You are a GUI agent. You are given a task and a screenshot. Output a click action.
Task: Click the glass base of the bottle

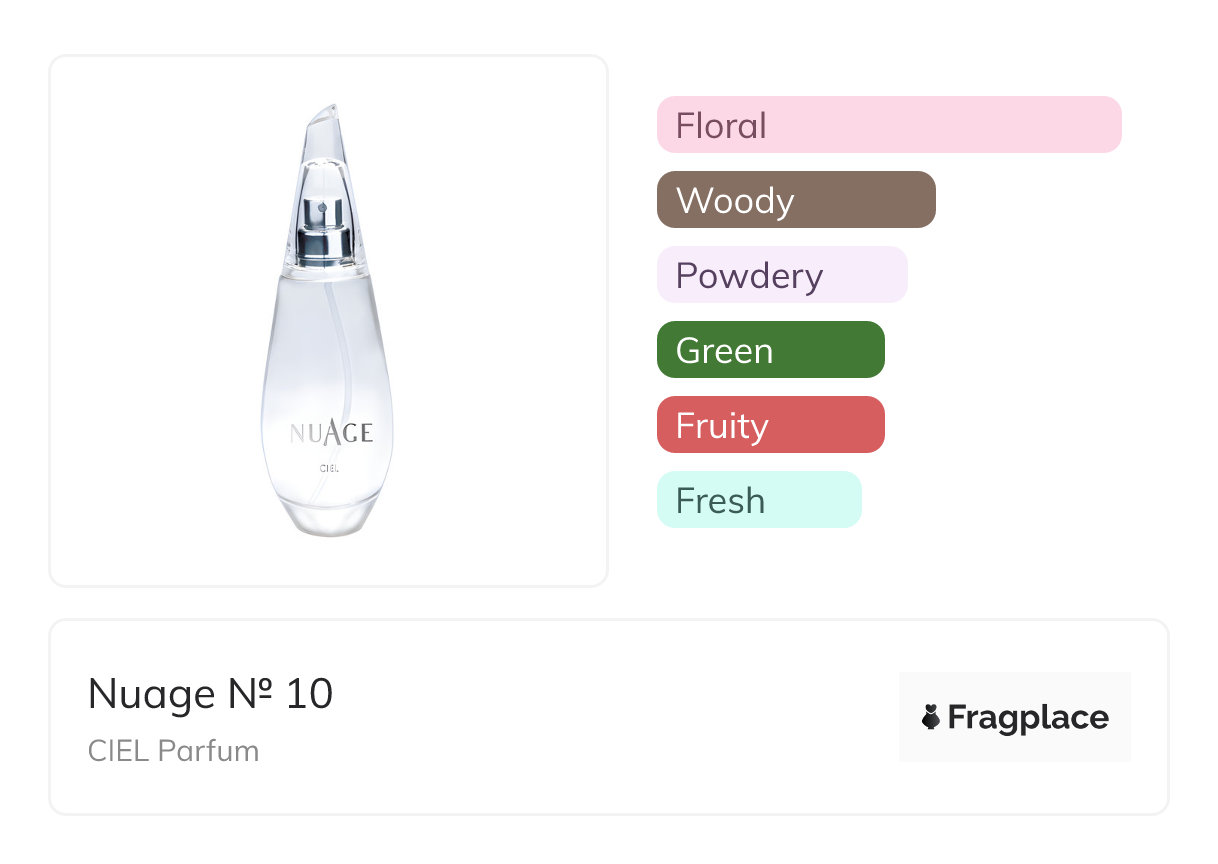click(328, 515)
